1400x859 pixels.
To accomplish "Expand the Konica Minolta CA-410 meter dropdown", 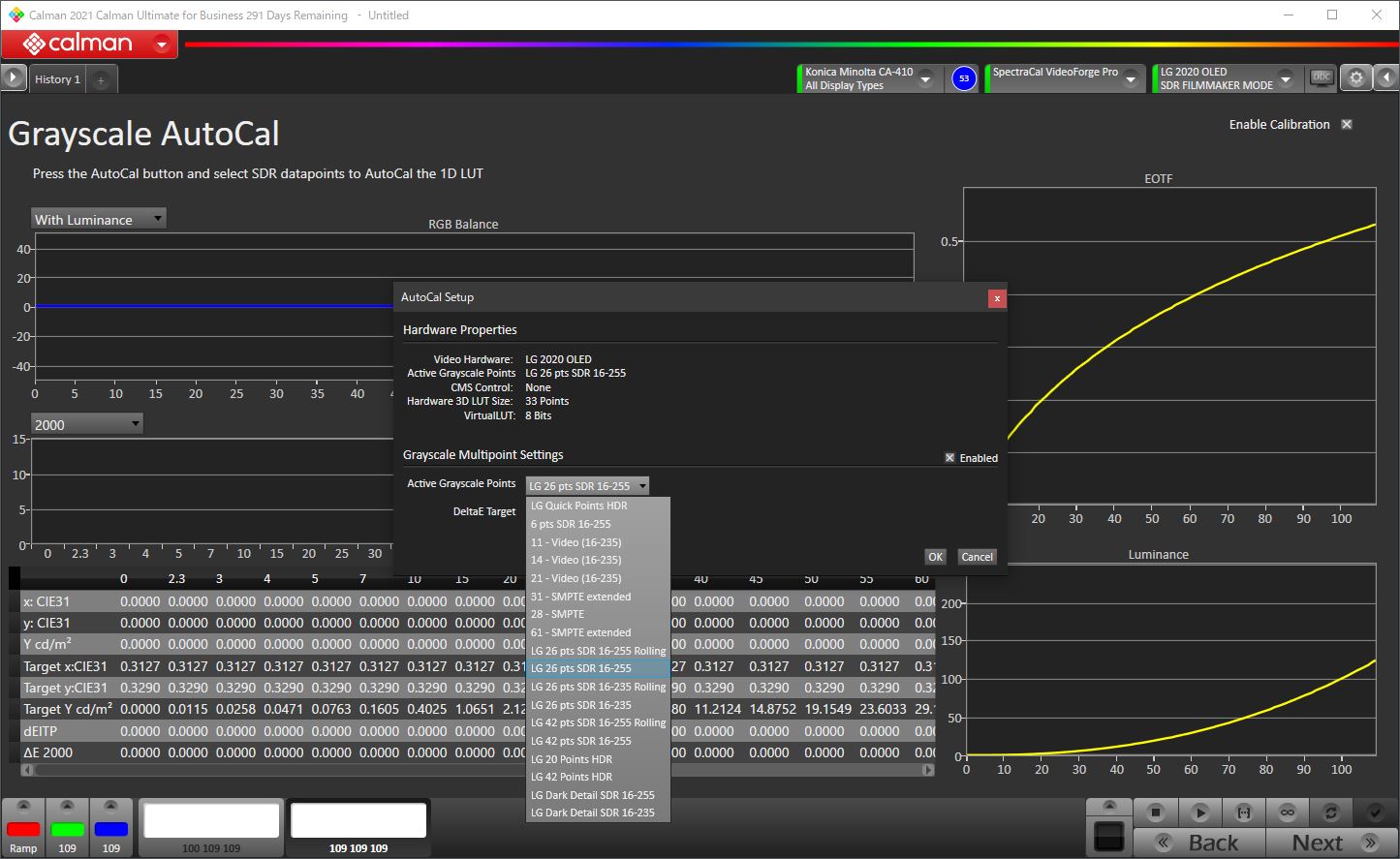I will (926, 78).
